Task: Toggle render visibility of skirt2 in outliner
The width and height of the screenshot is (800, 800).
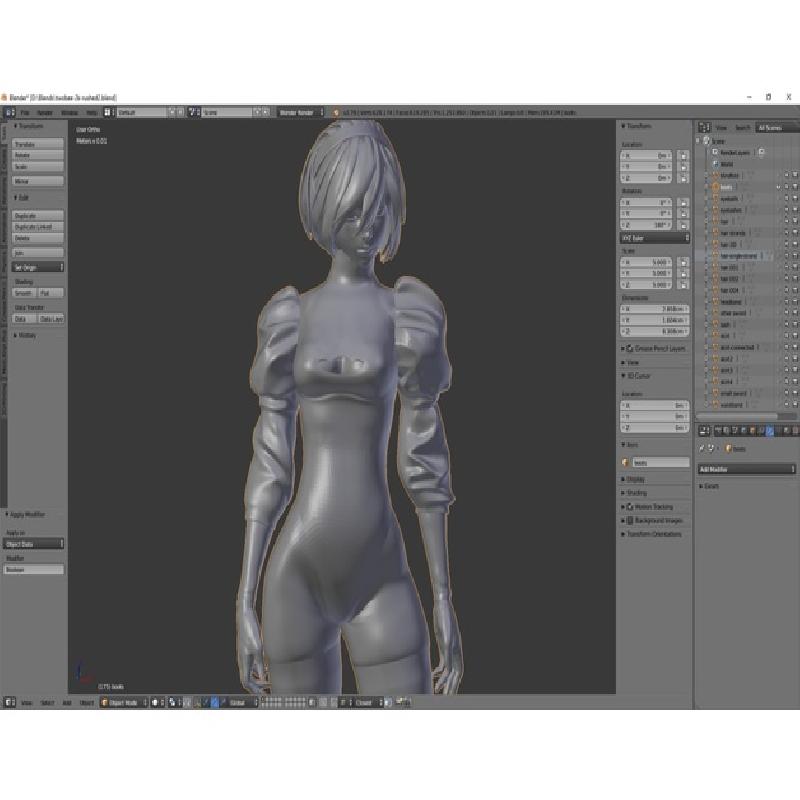Action: (x=795, y=359)
